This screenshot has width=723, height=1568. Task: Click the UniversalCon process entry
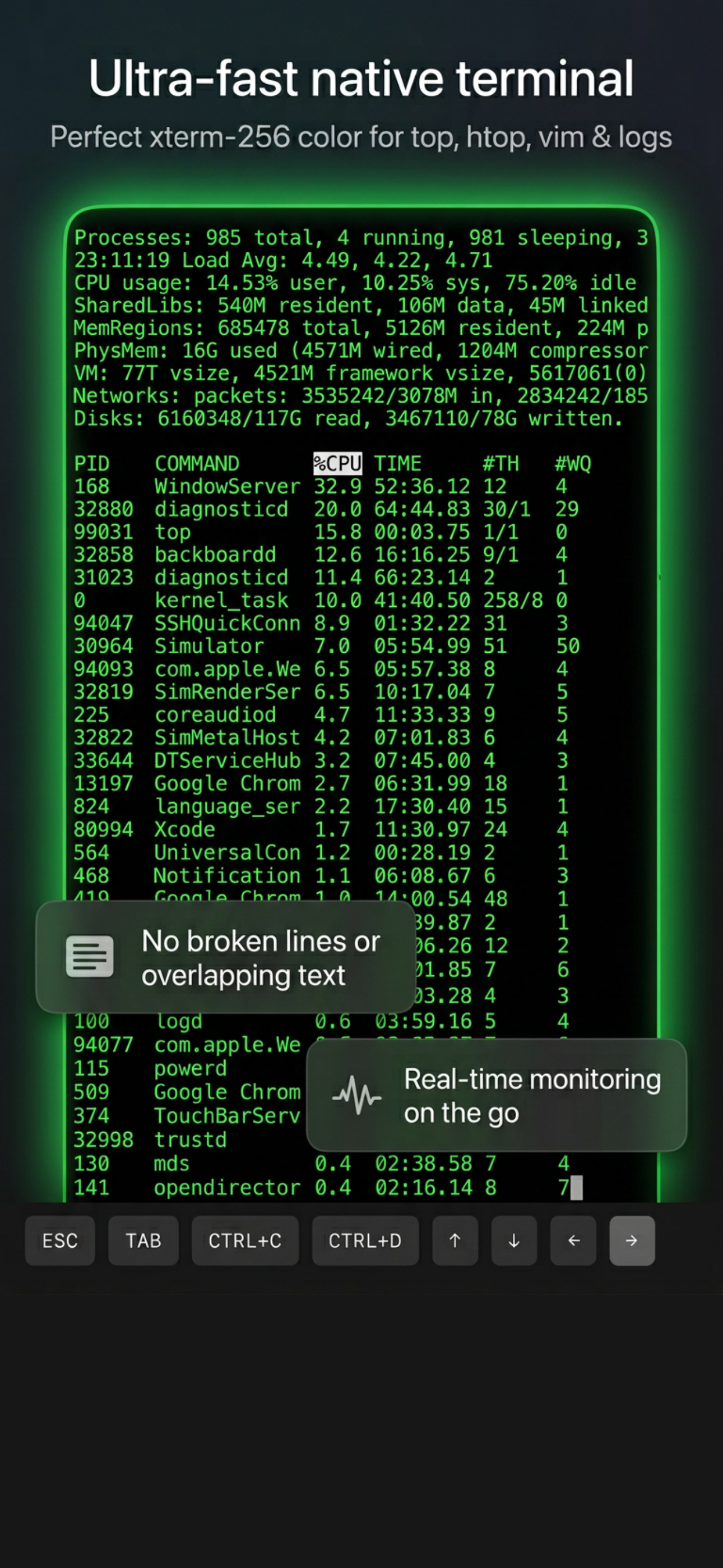coord(227,853)
